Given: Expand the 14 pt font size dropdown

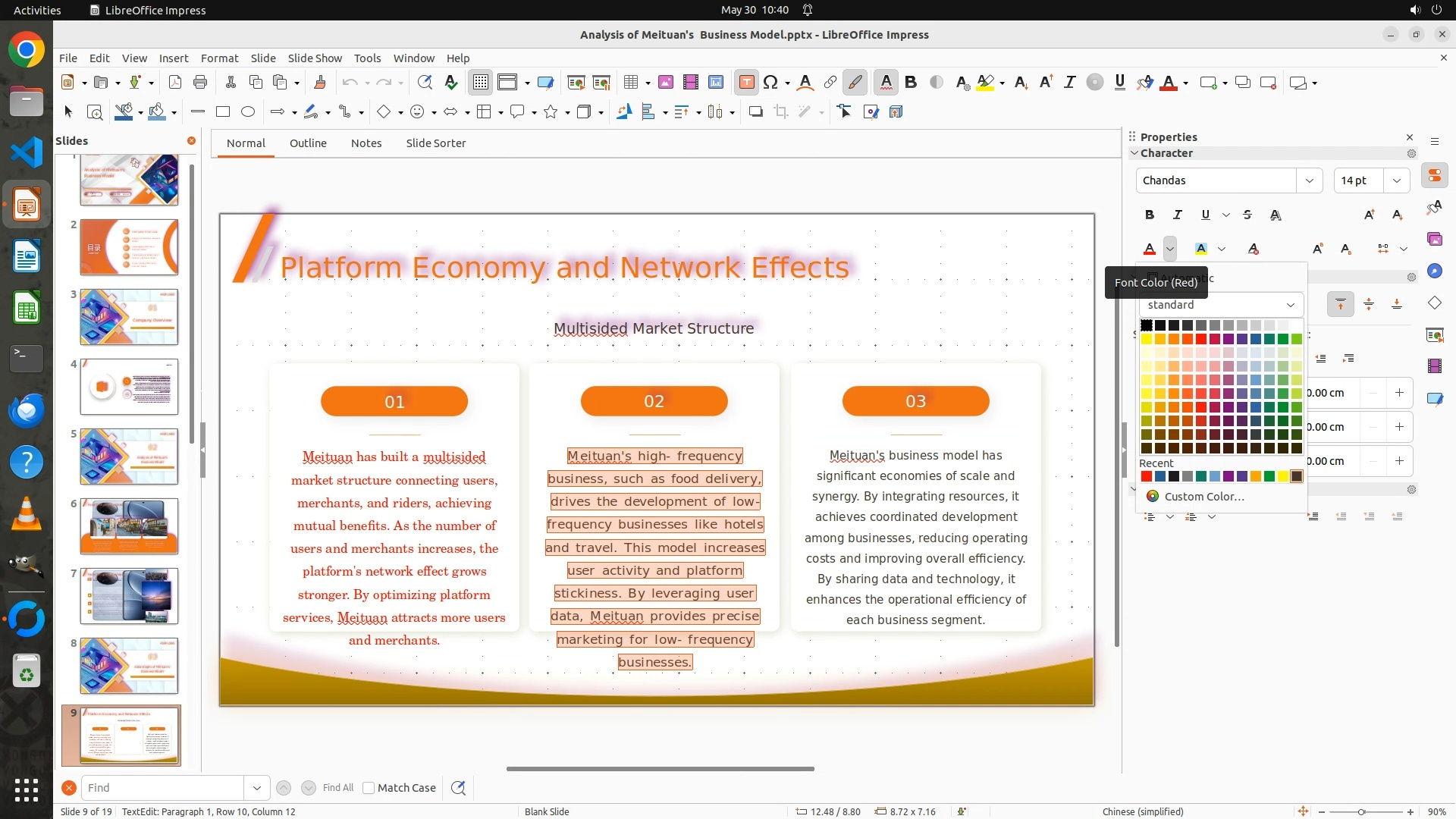Looking at the screenshot, I should coord(1396,180).
